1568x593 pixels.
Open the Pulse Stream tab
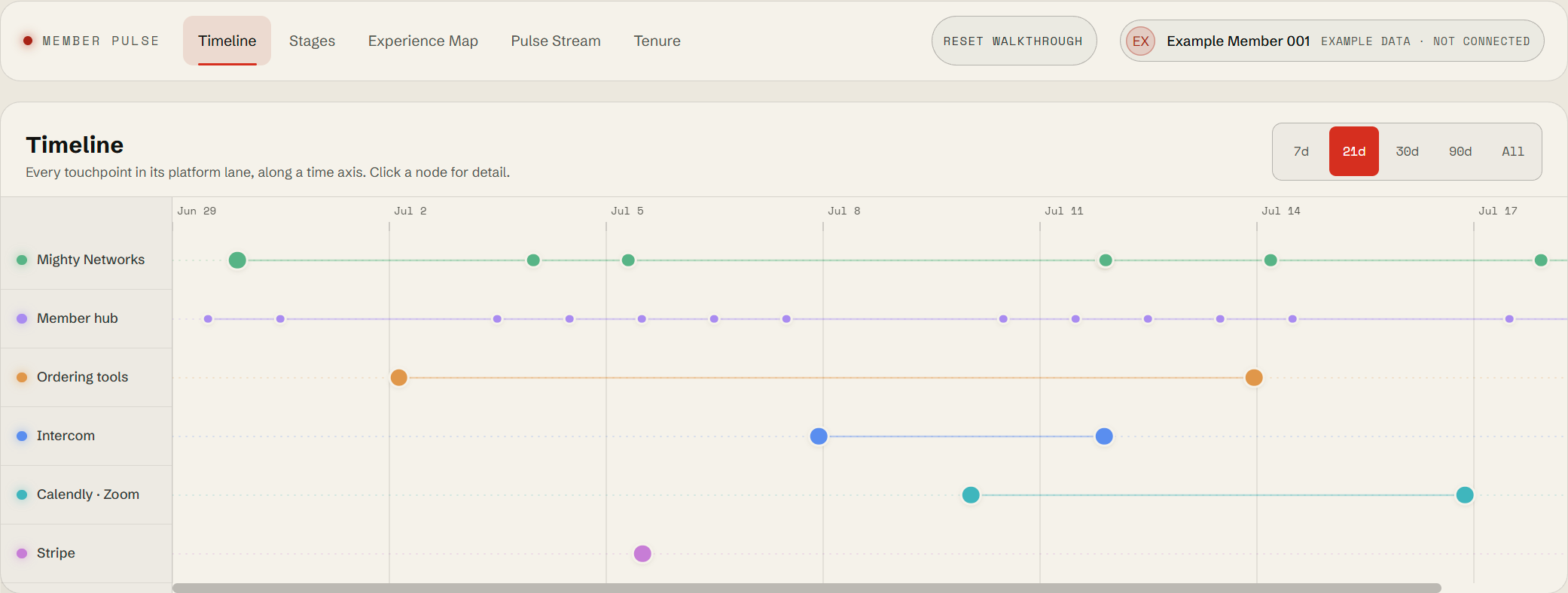pos(556,41)
